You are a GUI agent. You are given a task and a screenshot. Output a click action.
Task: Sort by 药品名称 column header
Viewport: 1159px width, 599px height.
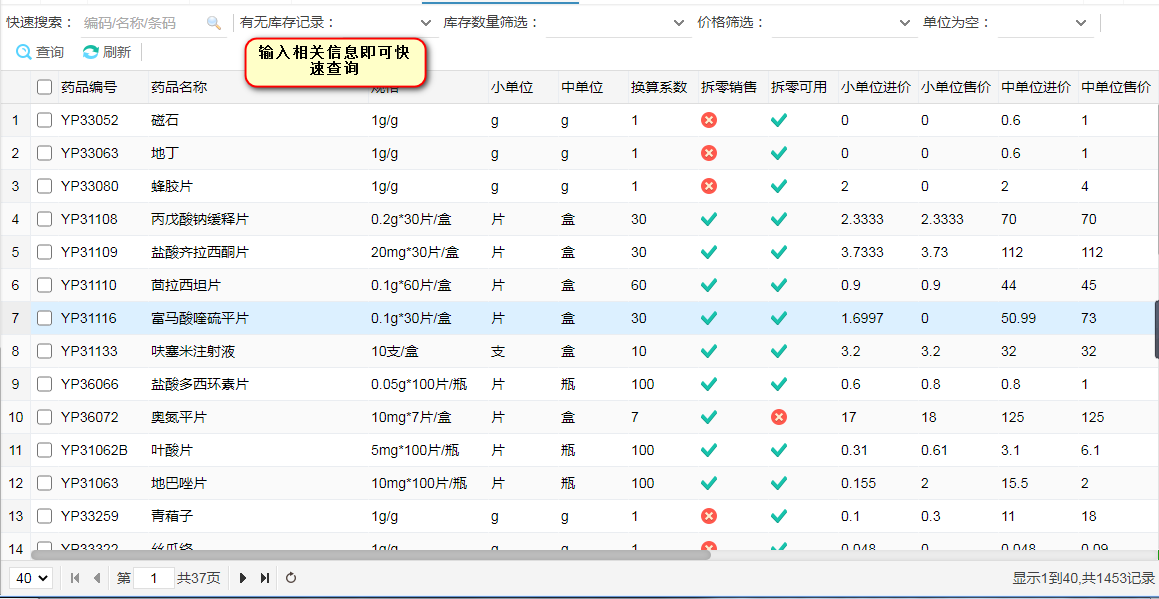179,87
